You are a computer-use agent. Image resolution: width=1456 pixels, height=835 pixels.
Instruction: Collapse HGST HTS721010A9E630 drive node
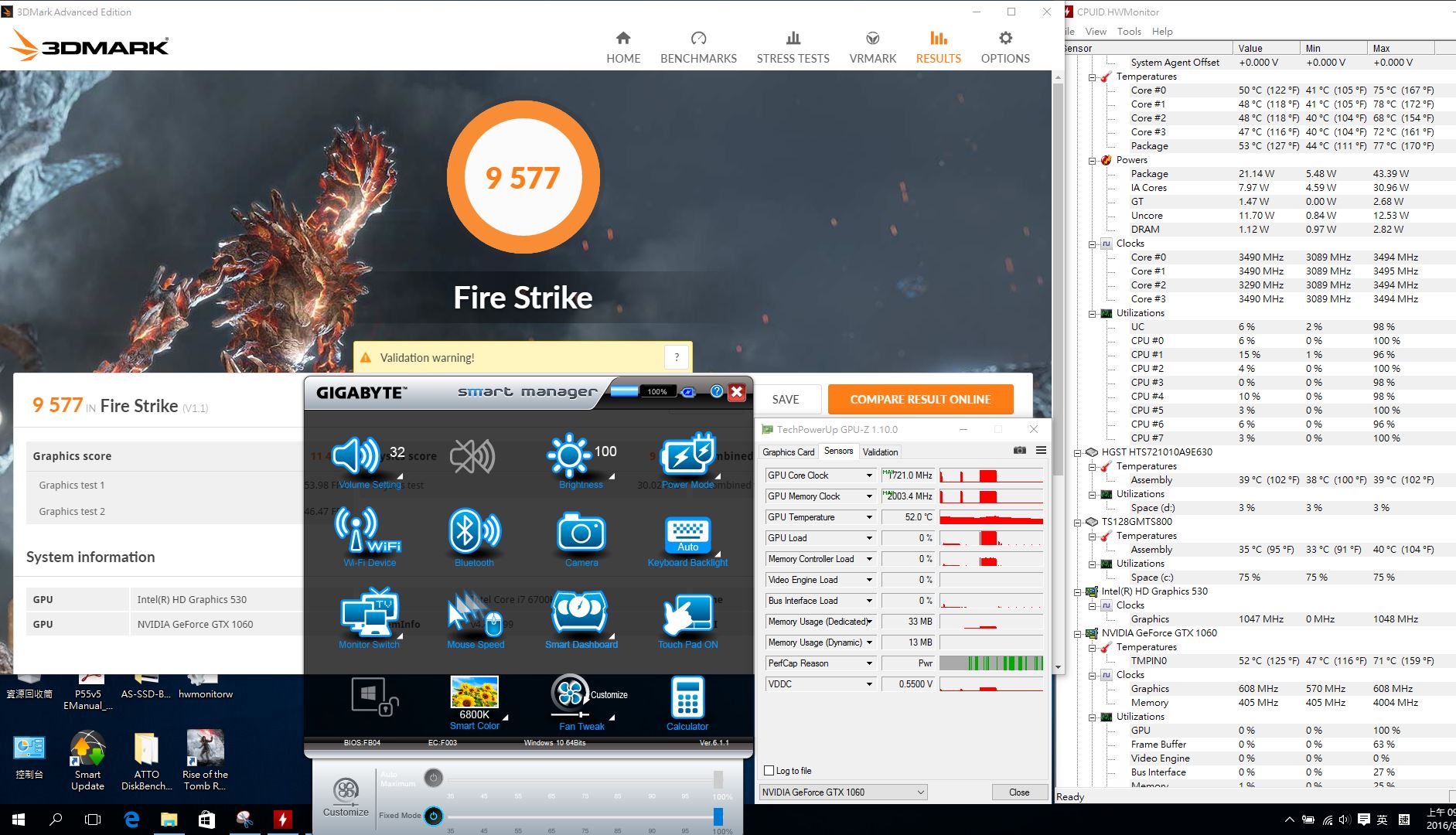(x=1078, y=453)
